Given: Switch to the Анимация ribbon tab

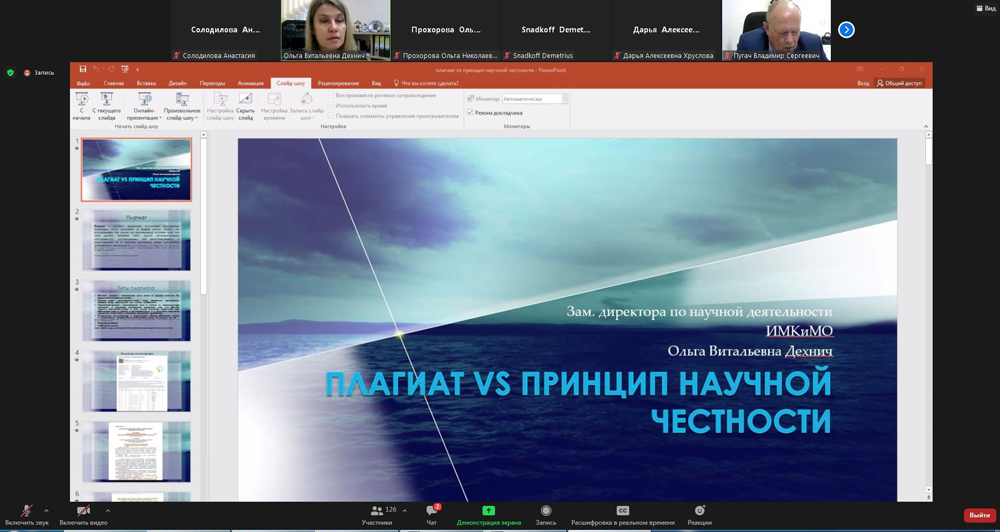Looking at the screenshot, I should pyautogui.click(x=251, y=83).
